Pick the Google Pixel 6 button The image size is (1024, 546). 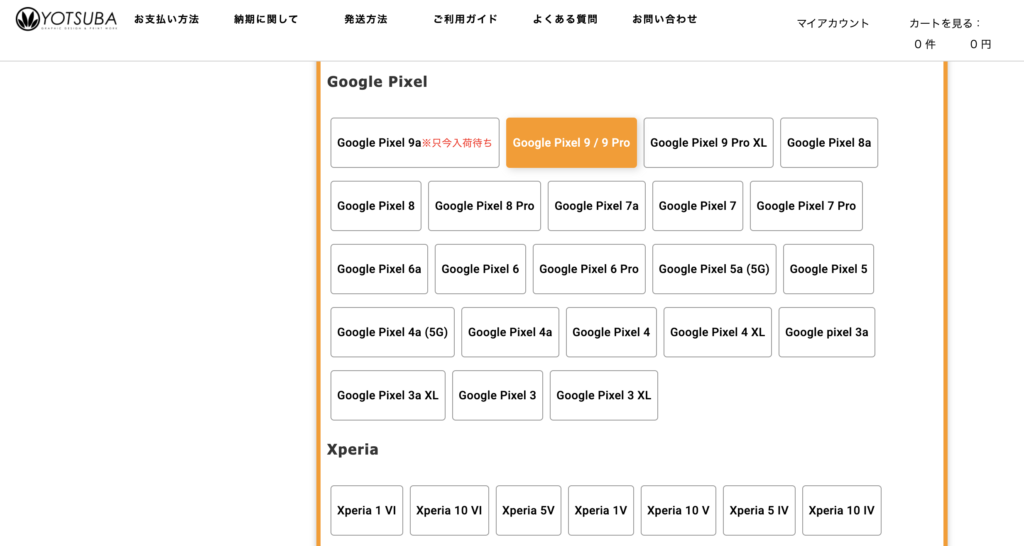[480, 269]
